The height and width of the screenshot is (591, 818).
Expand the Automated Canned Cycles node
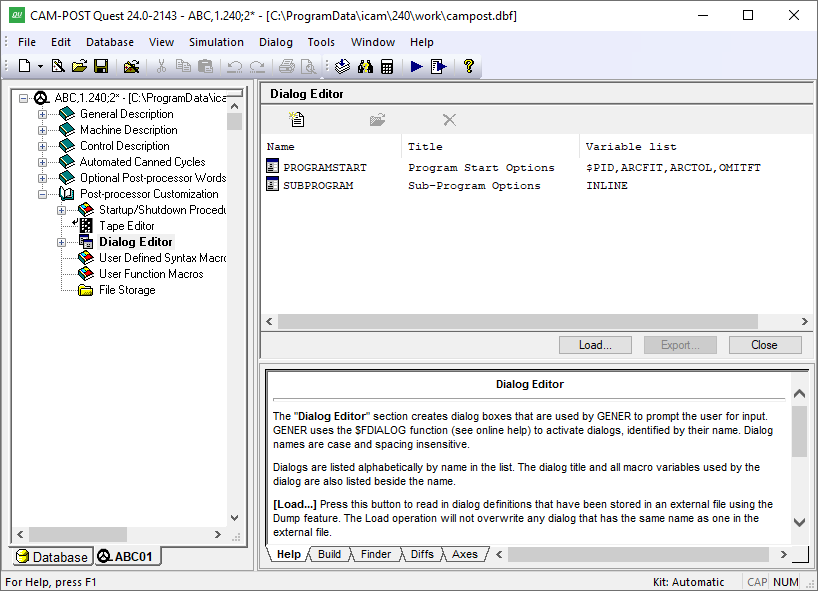(42, 162)
